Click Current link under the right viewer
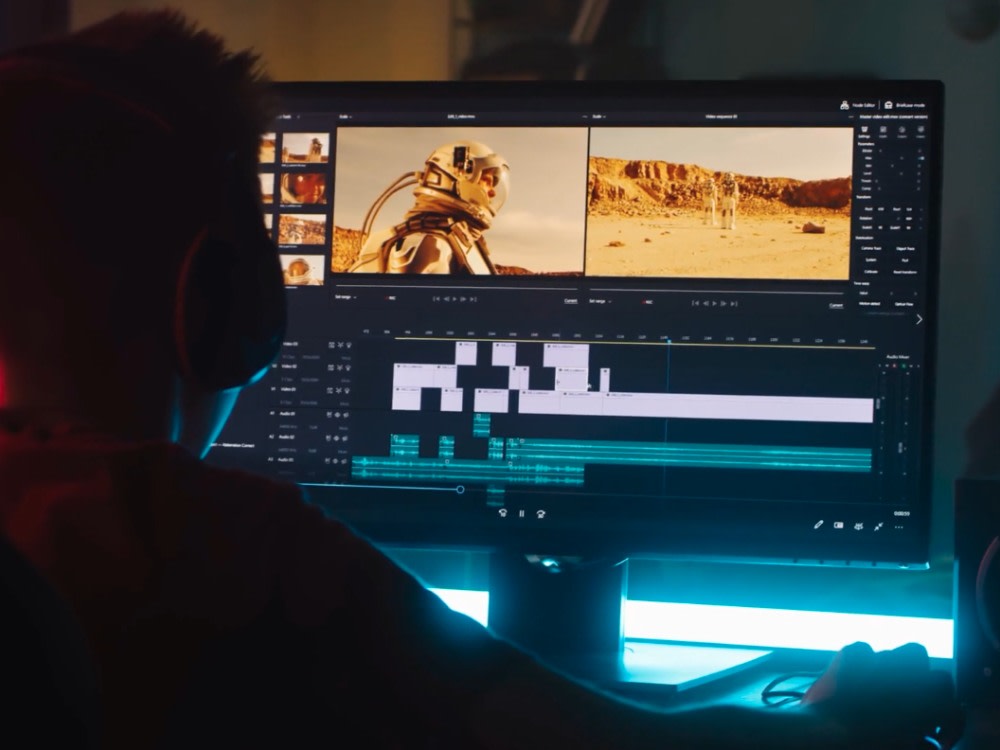Screen dimensions: 1000x750 pyautogui.click(x=835, y=305)
